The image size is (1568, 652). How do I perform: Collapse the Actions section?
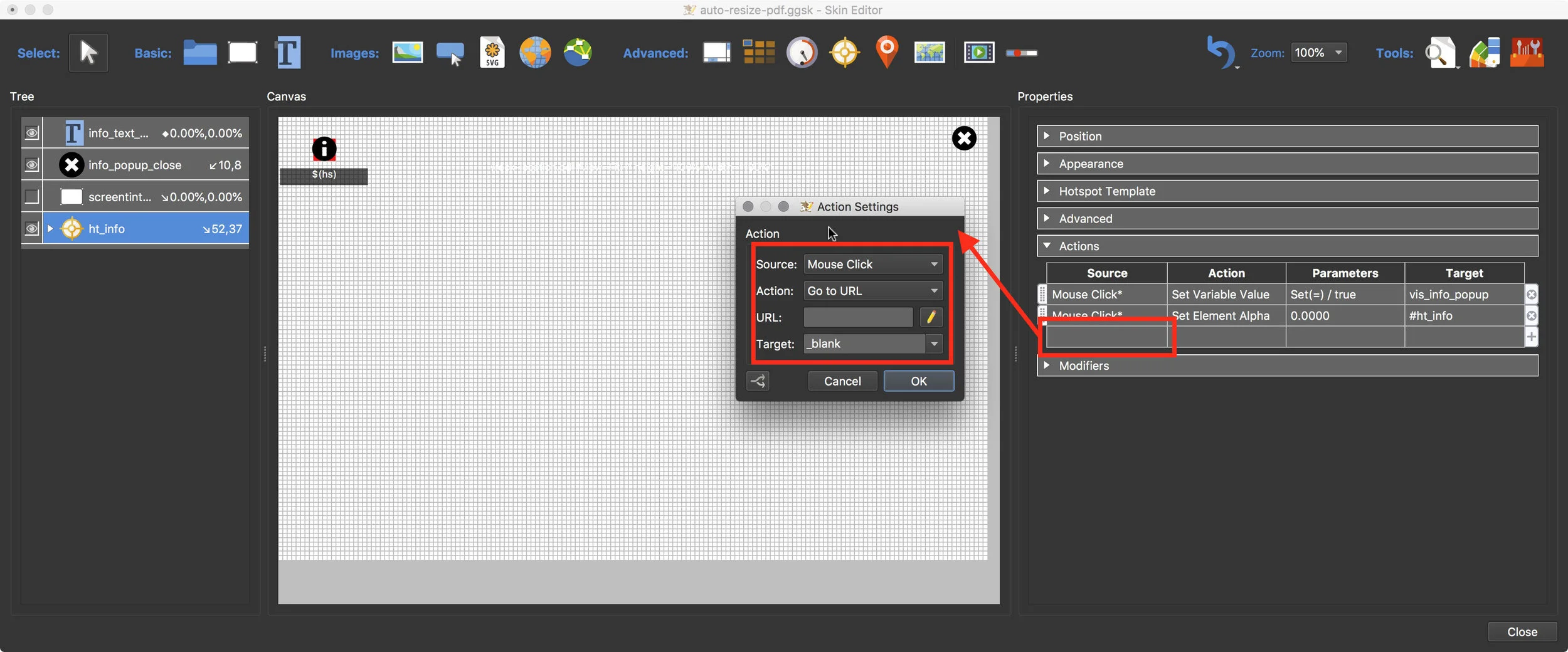(1288, 246)
